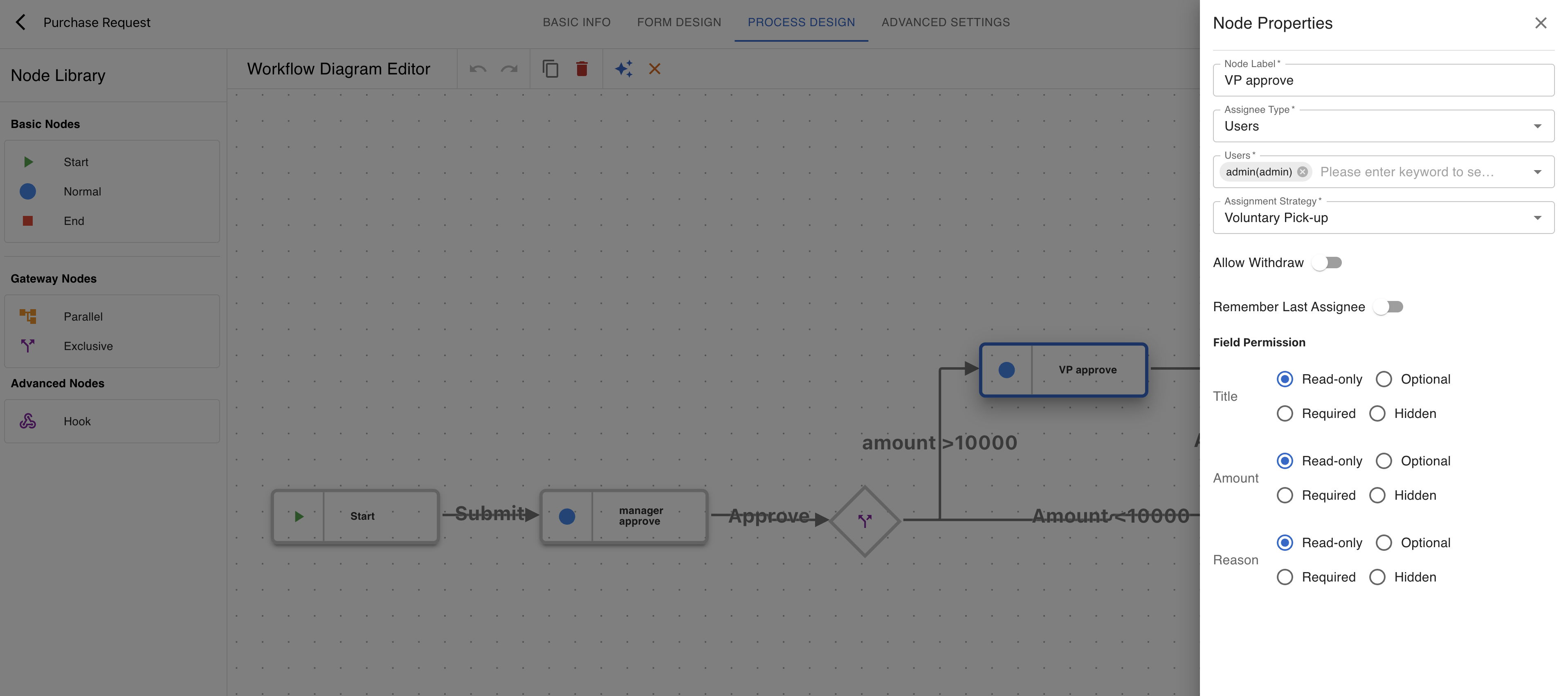The width and height of the screenshot is (1568, 696).
Task: Open the ADVANCED SETTINGS tab
Action: (x=945, y=22)
